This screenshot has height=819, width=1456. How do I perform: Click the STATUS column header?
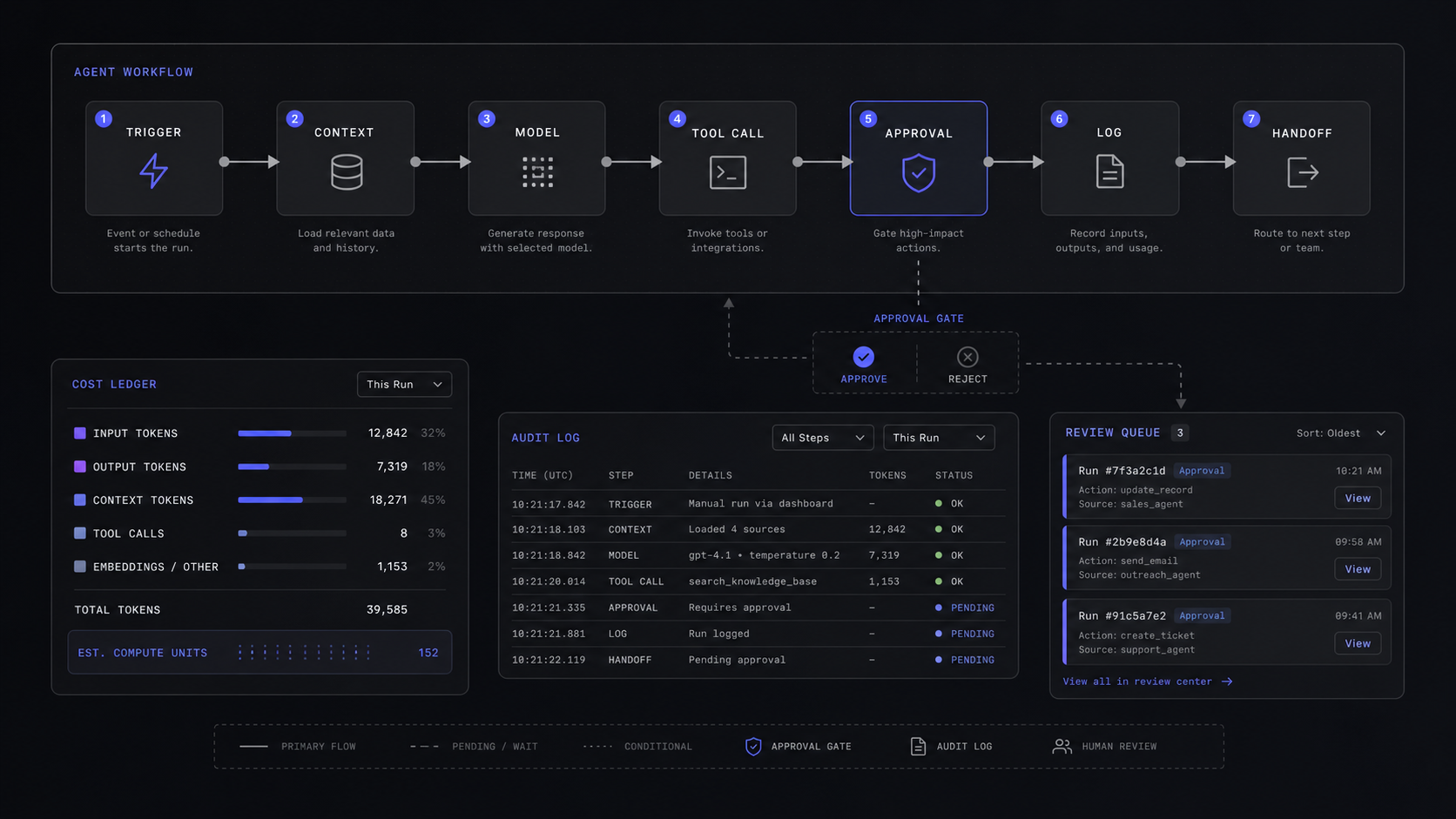[x=954, y=475]
